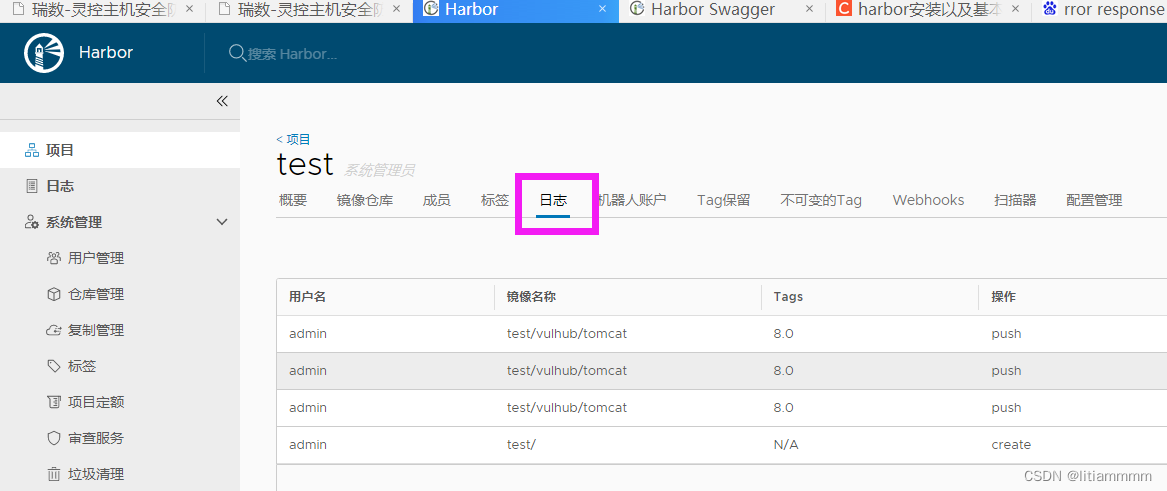Image resolution: width=1167 pixels, height=491 pixels.
Task: Click the 镜像名称 column header
Action: click(x=531, y=296)
